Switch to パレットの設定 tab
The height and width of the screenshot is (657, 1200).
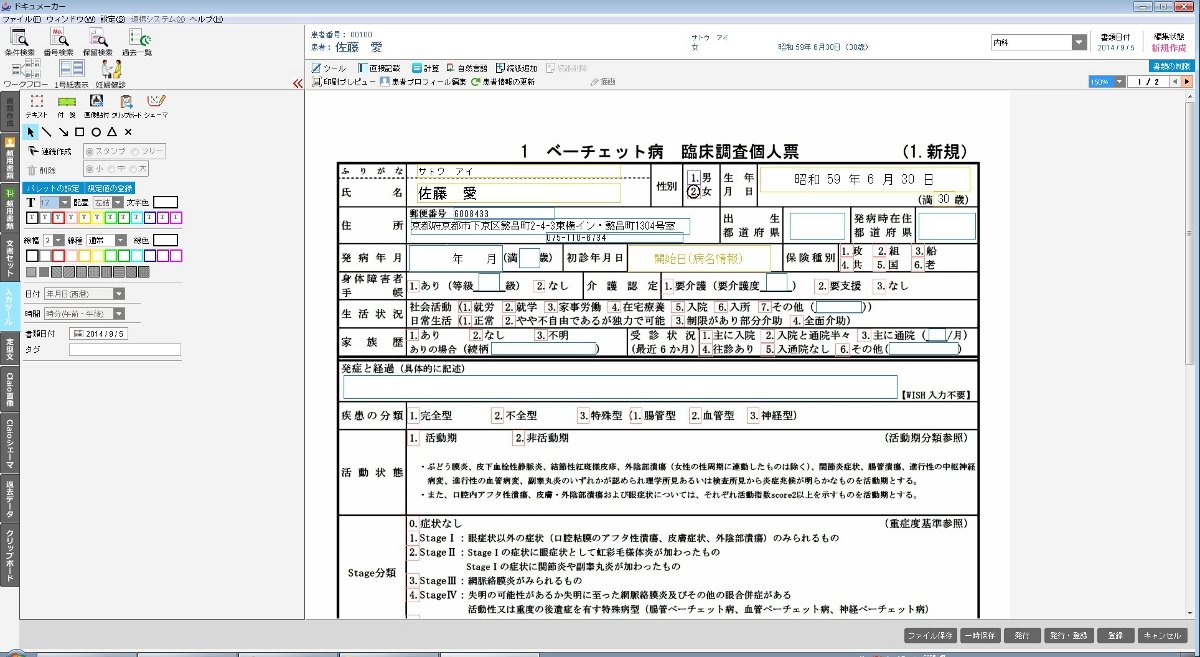(x=53, y=188)
